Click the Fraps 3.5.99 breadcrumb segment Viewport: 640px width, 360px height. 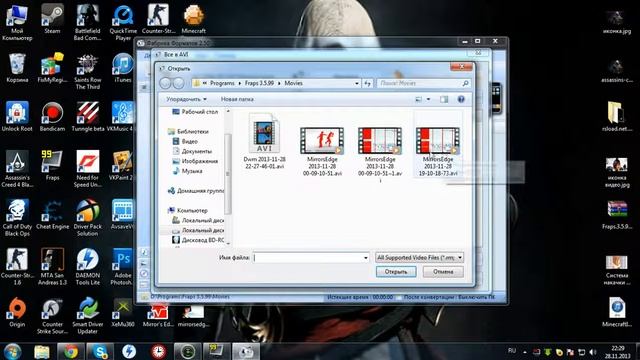click(x=259, y=83)
